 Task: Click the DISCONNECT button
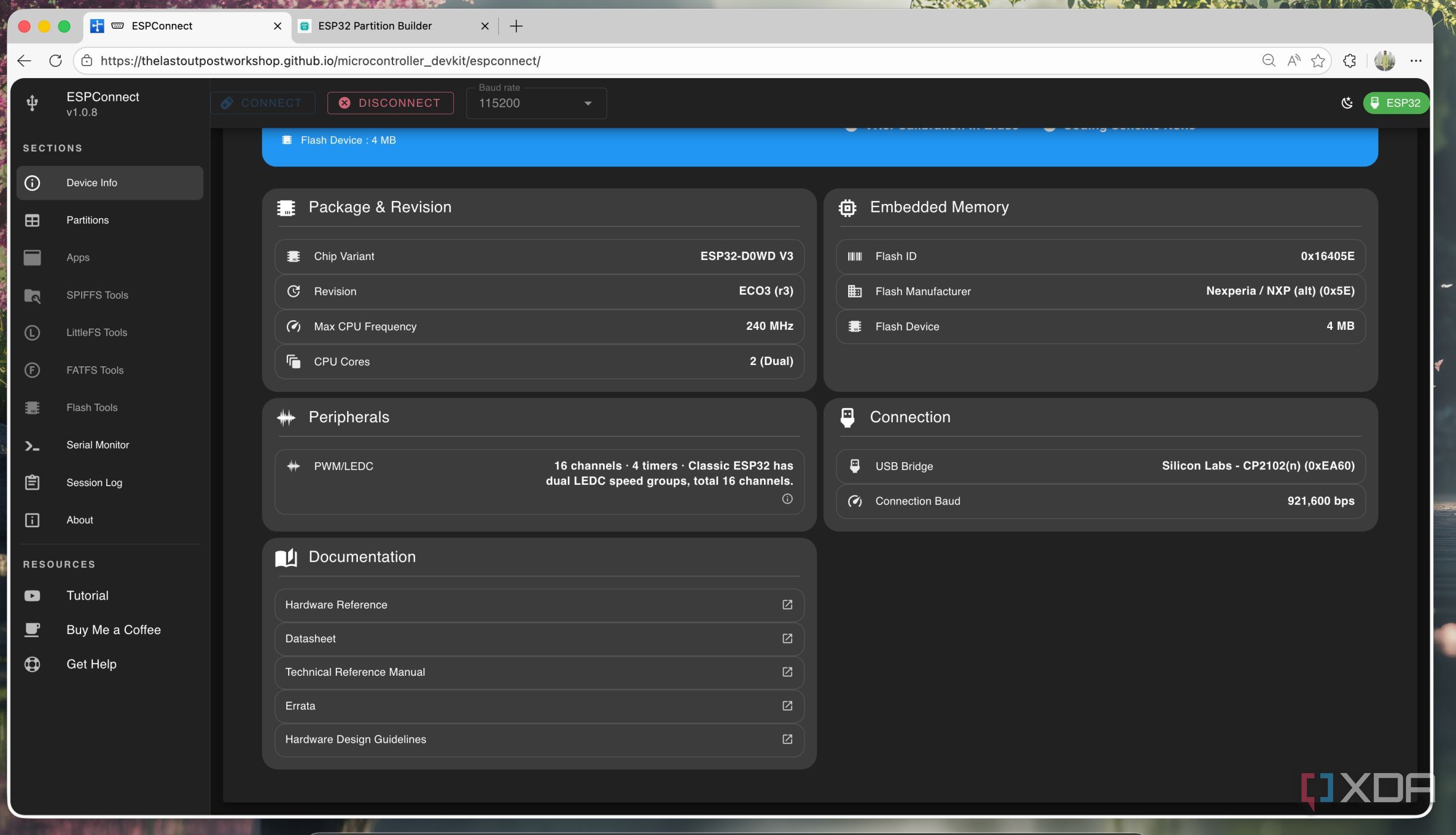(390, 103)
